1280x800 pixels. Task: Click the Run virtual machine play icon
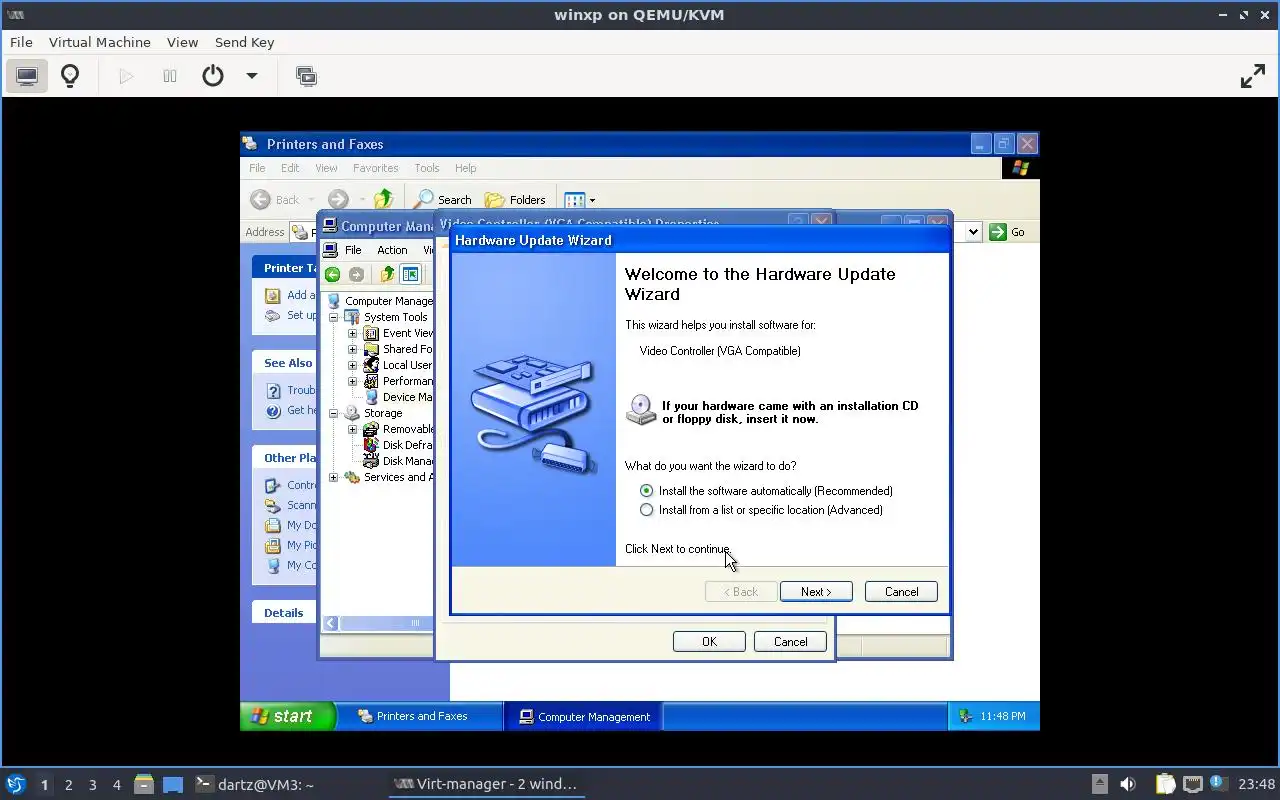click(126, 76)
